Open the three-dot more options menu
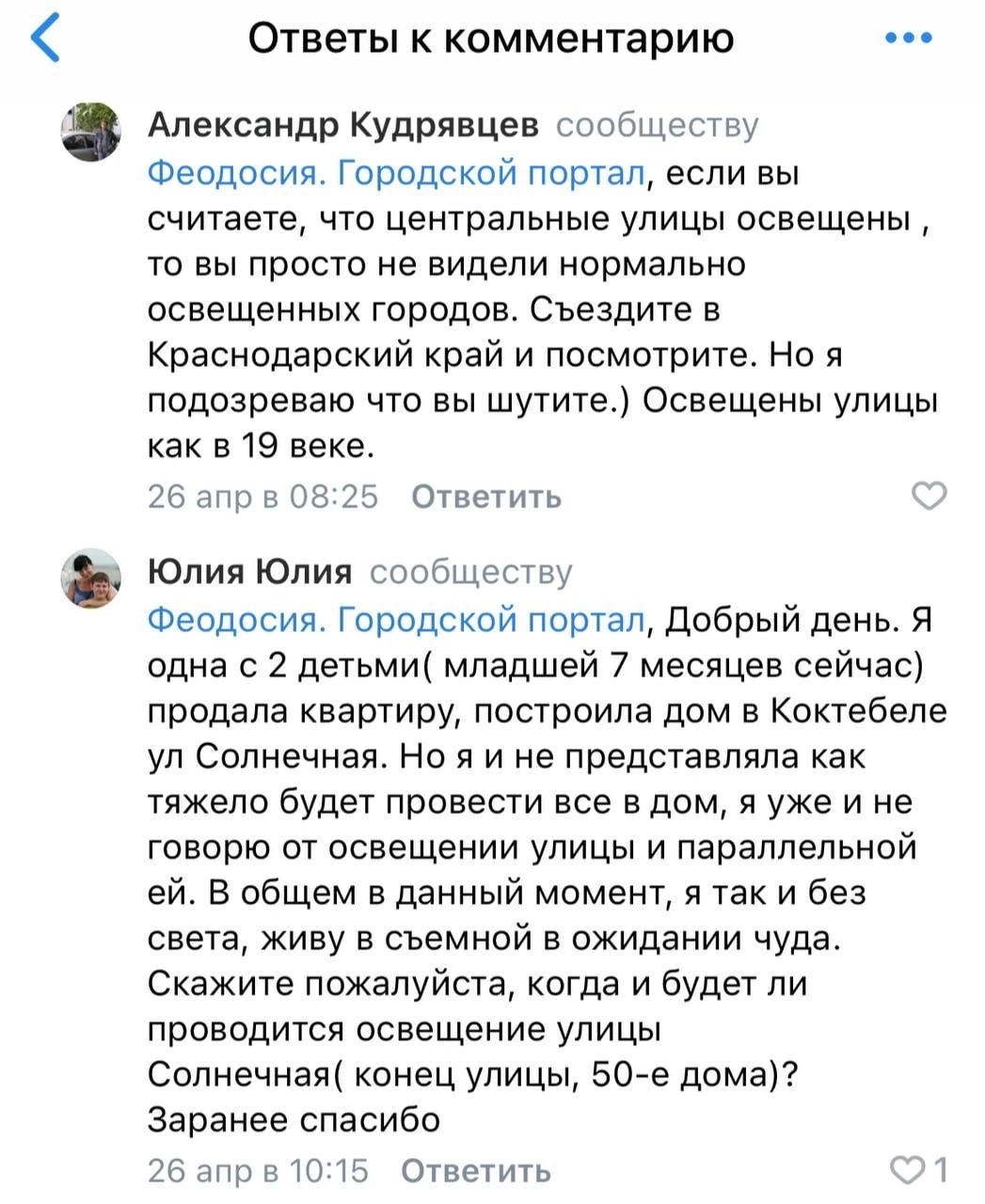 coord(910,39)
